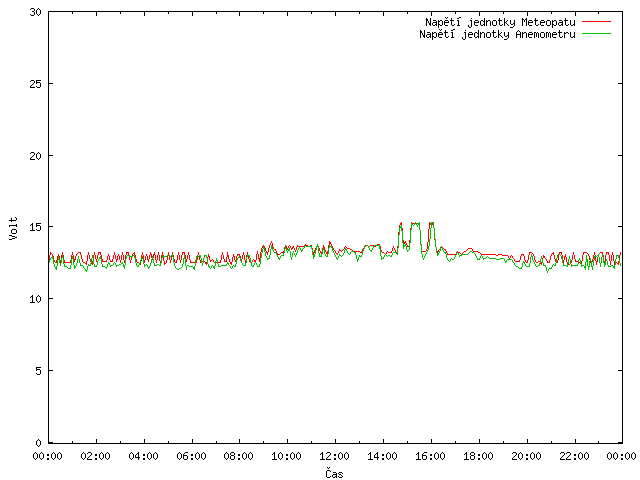Click the y-axis value 15
The width and height of the screenshot is (640, 480).
(36, 227)
